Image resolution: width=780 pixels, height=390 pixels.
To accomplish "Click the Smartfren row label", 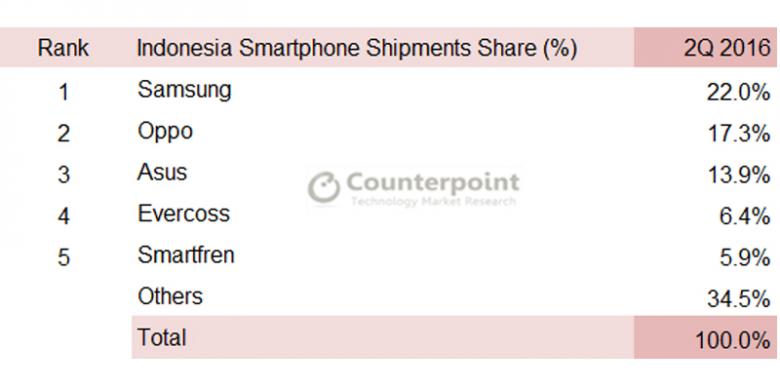I will click(x=186, y=255).
